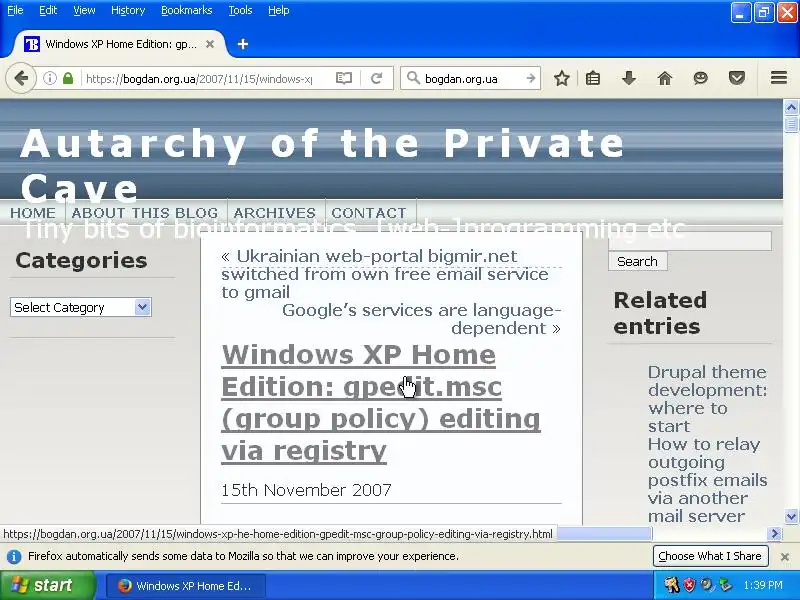The image size is (800, 600).
Task: Select the Windows XP Home Edition browser tab
Action: click(117, 44)
